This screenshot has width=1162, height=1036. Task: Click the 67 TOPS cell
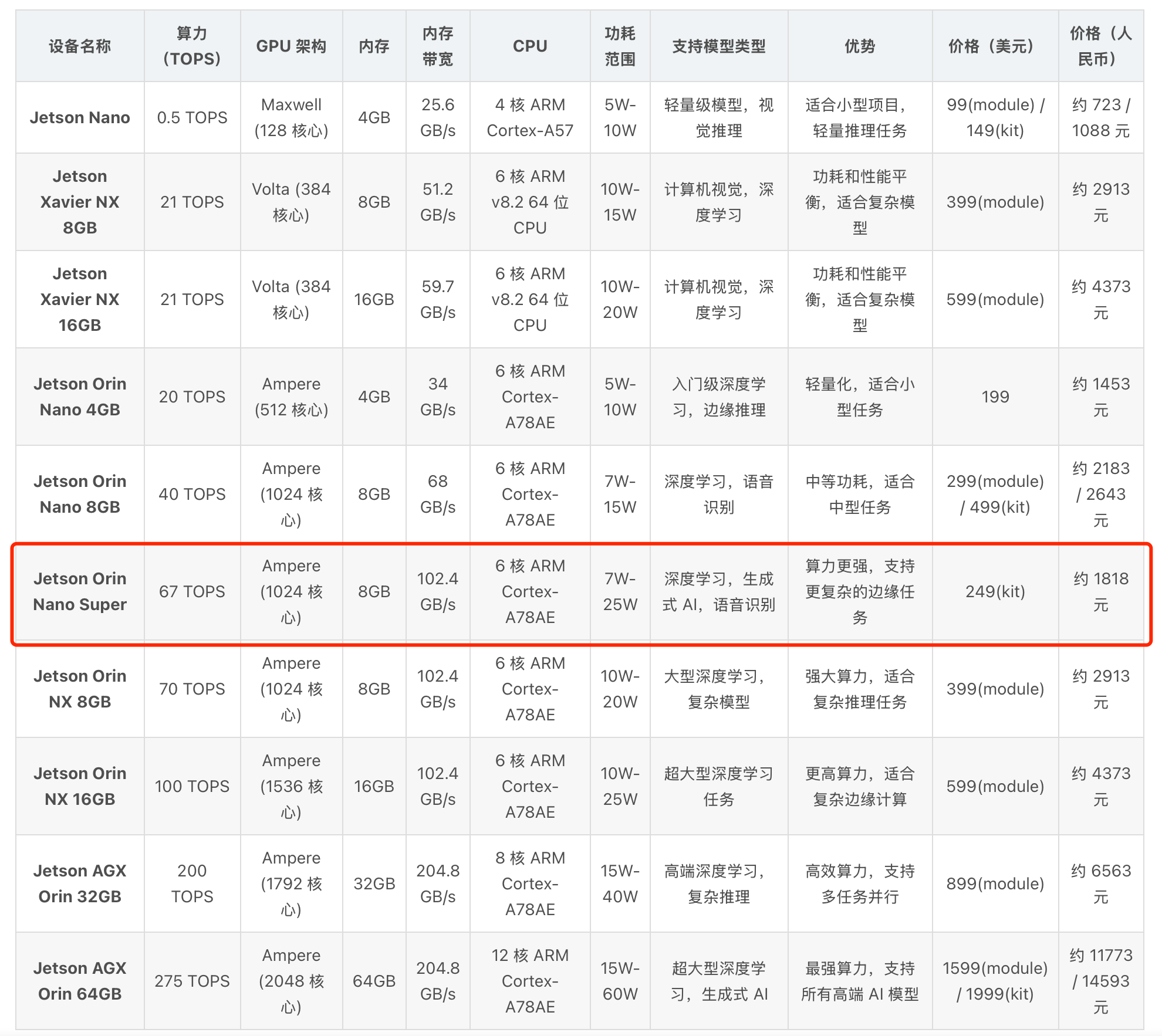point(192,591)
